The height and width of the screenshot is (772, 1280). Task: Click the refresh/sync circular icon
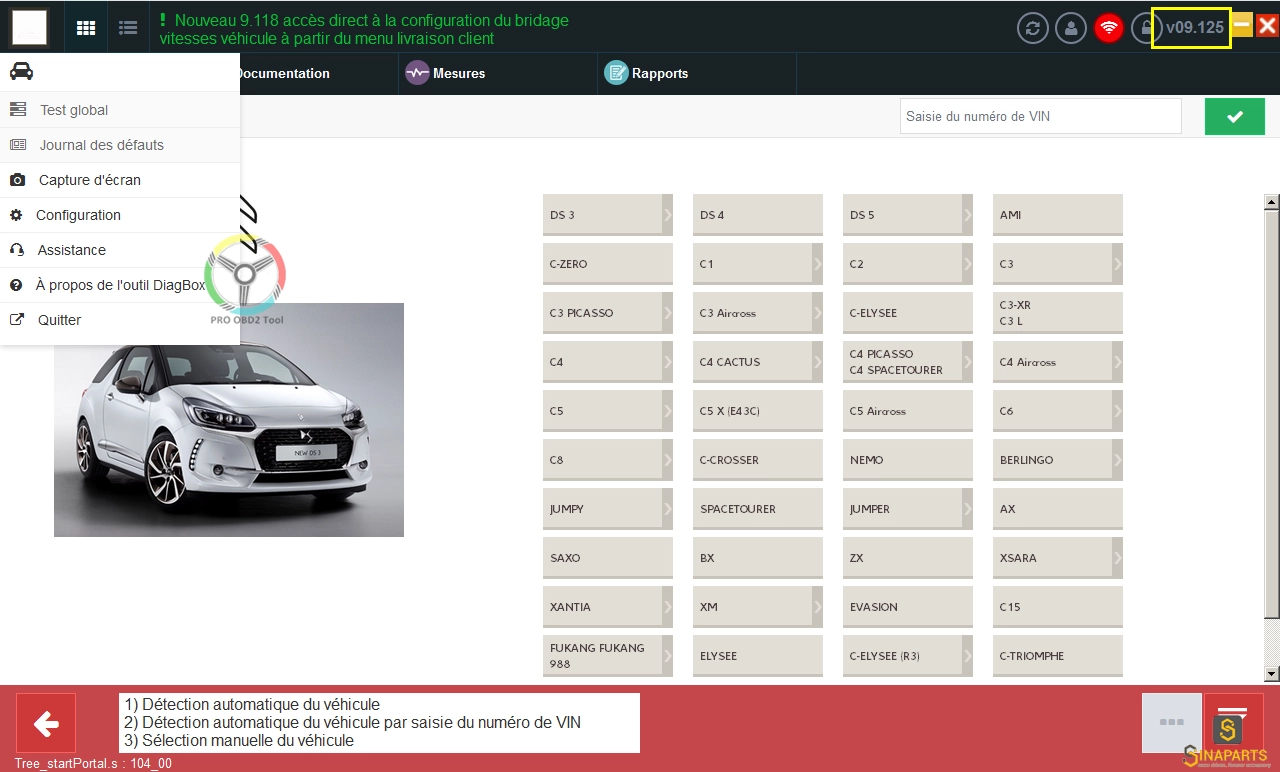(1033, 27)
